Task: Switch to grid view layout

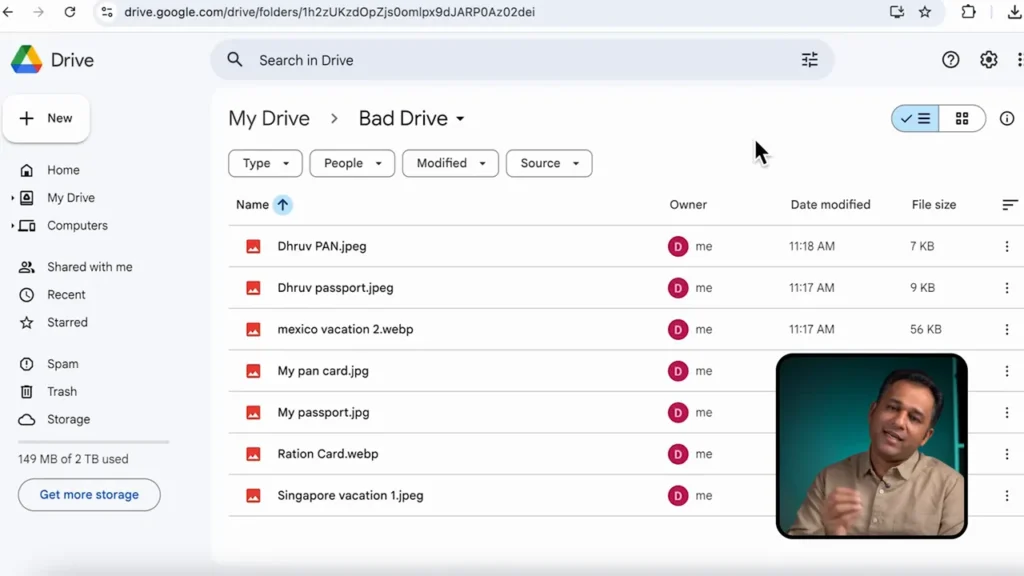Action: click(x=961, y=118)
